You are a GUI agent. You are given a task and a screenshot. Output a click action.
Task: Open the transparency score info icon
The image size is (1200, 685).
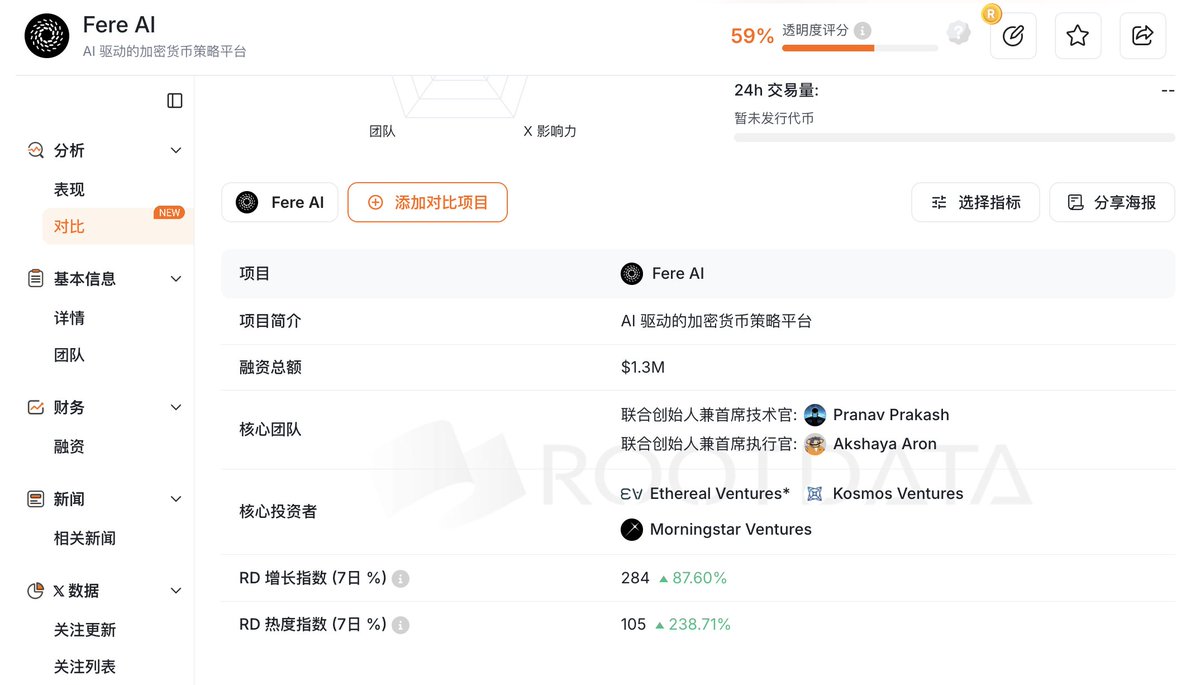point(863,31)
